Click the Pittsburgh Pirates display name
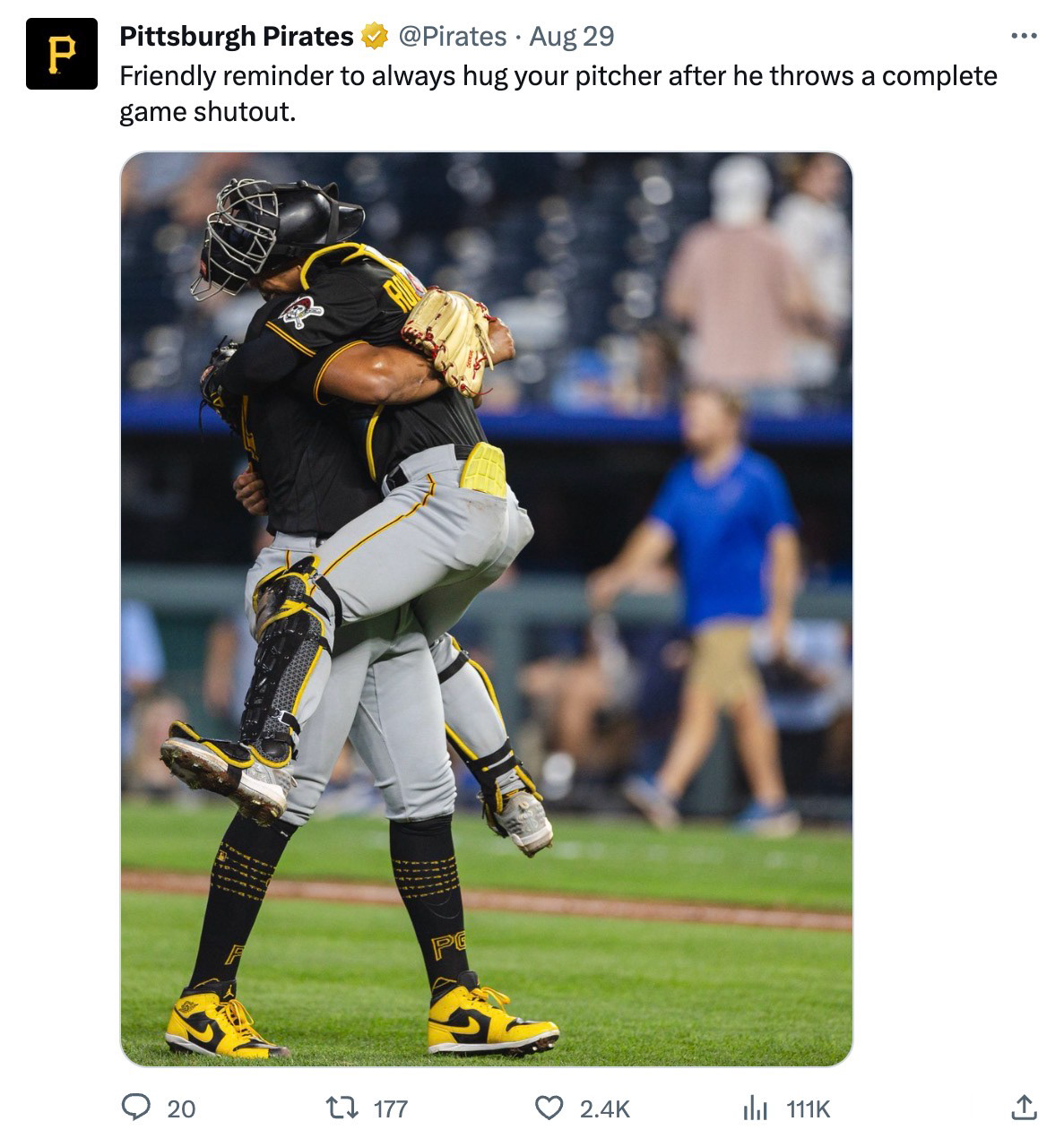 237,37
